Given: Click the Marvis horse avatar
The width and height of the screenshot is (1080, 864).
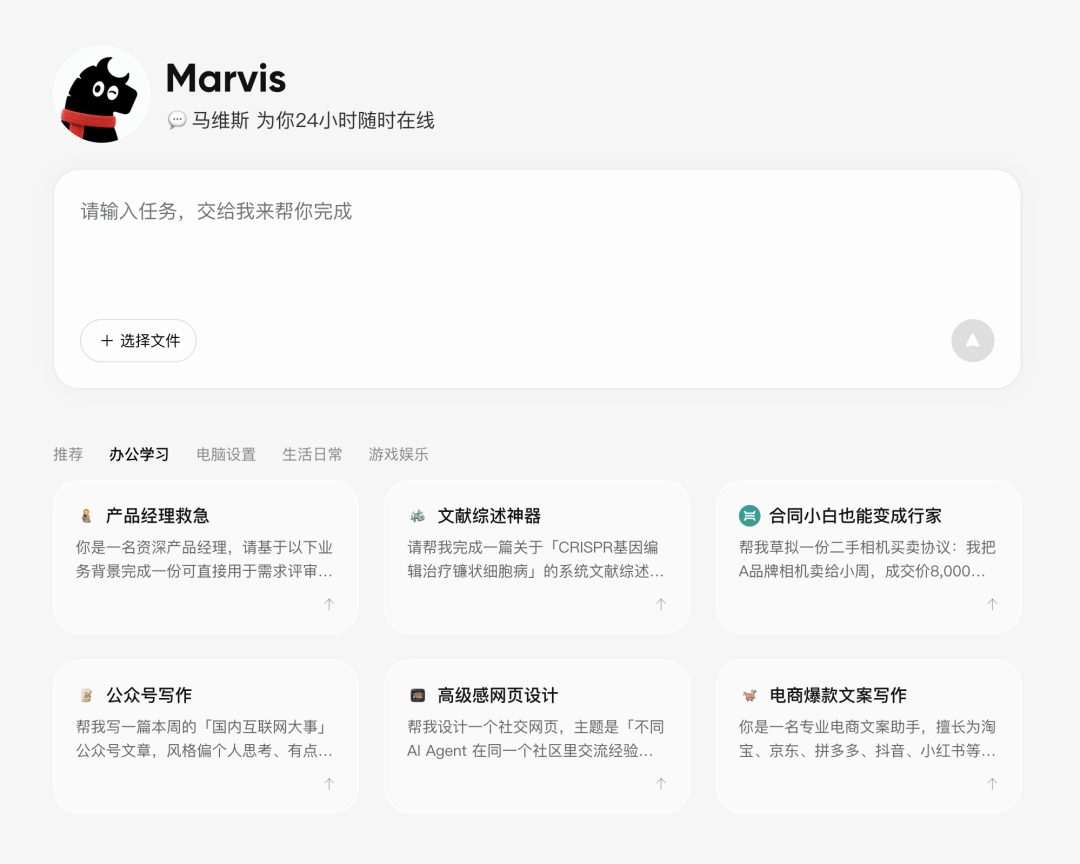Looking at the screenshot, I should click(x=101, y=94).
